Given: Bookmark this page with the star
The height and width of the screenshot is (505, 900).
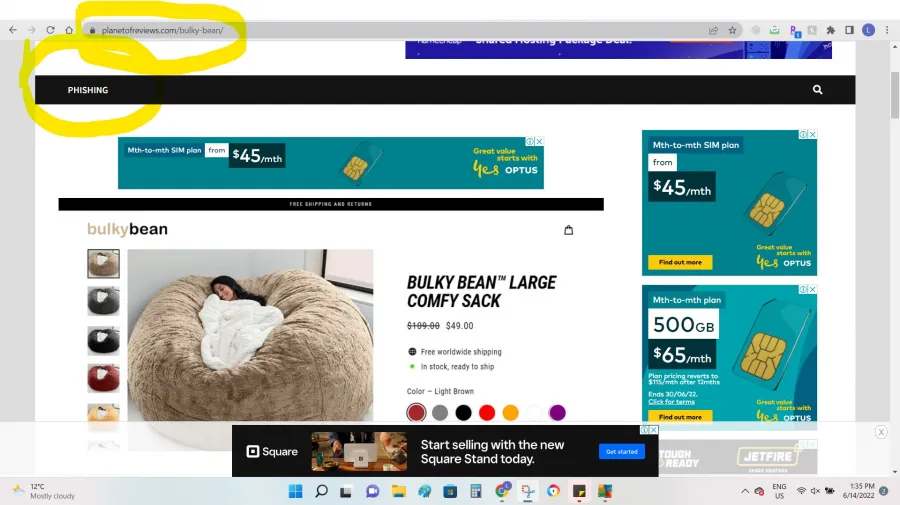Looking at the screenshot, I should tap(732, 30).
